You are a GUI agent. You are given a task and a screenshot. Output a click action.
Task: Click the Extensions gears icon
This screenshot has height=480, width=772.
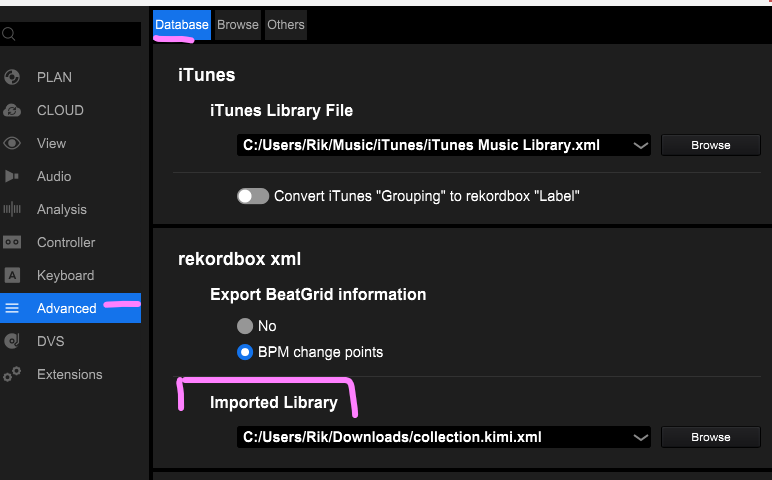(12, 374)
